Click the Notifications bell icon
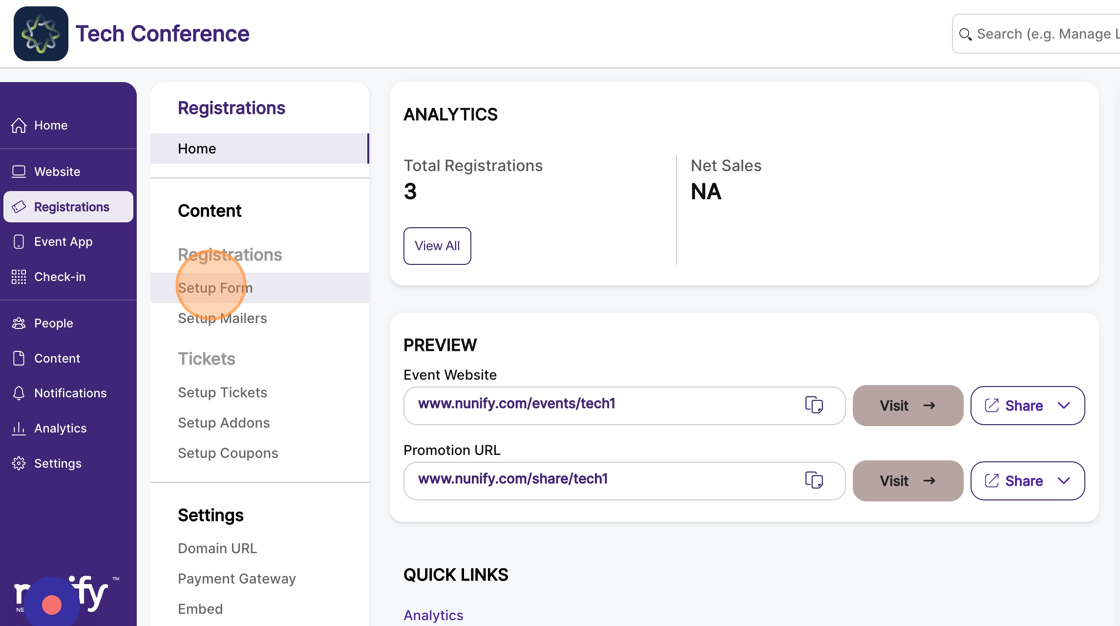 [x=19, y=393]
